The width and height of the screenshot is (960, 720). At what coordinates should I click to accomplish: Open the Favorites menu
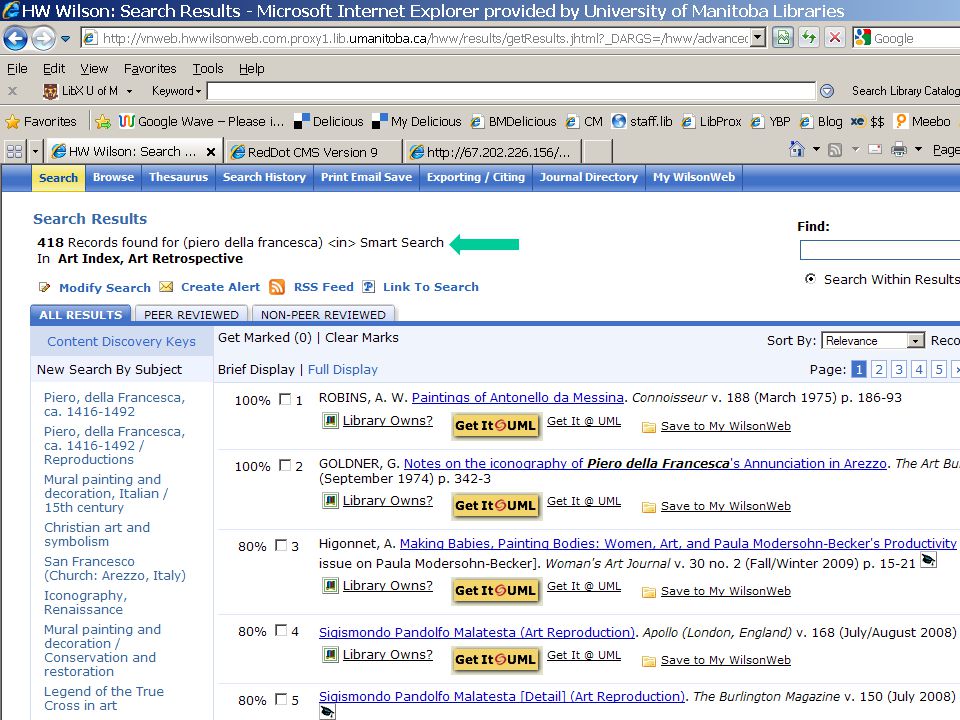coord(150,69)
